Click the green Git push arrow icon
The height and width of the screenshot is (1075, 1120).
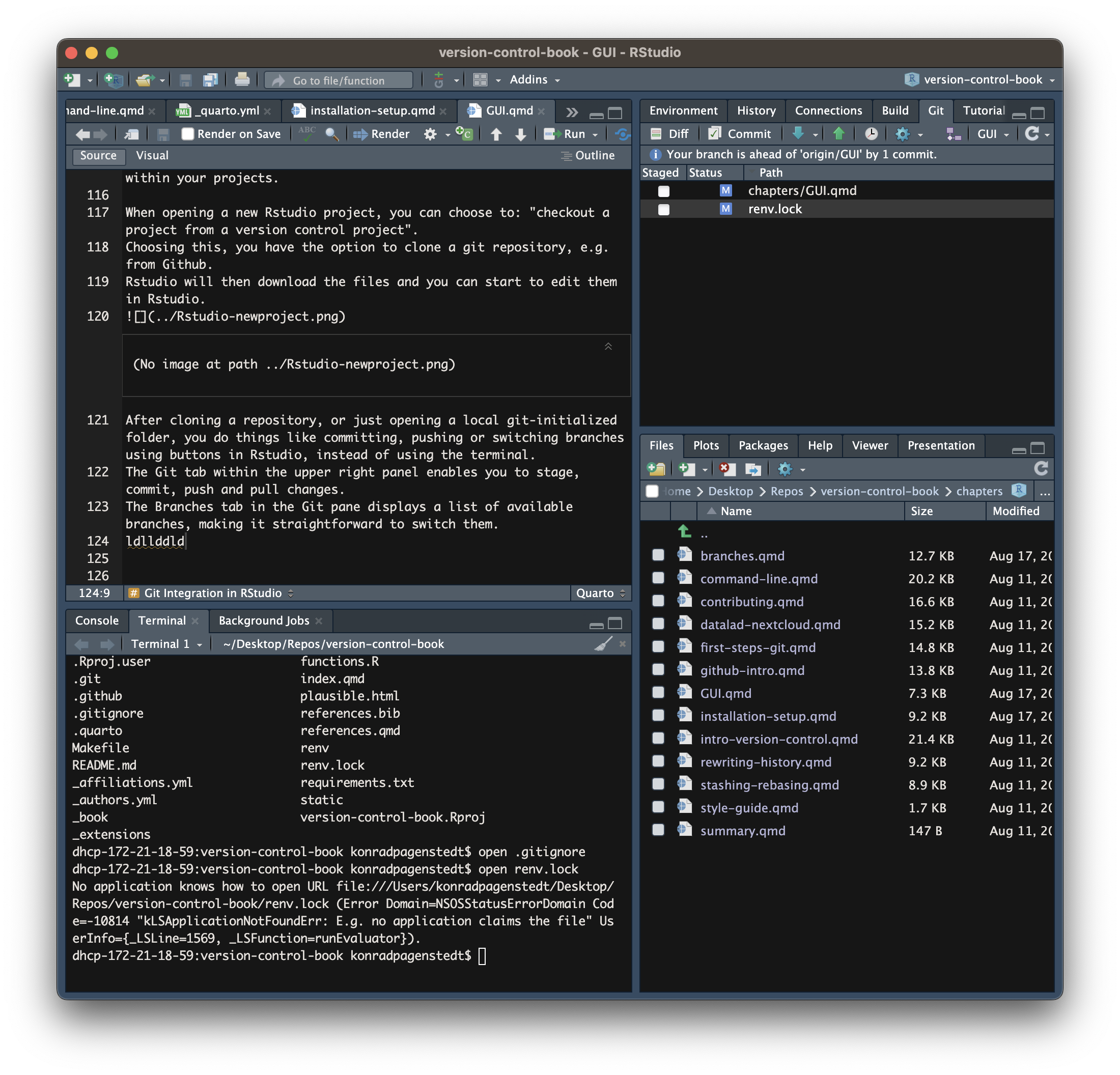(x=838, y=134)
